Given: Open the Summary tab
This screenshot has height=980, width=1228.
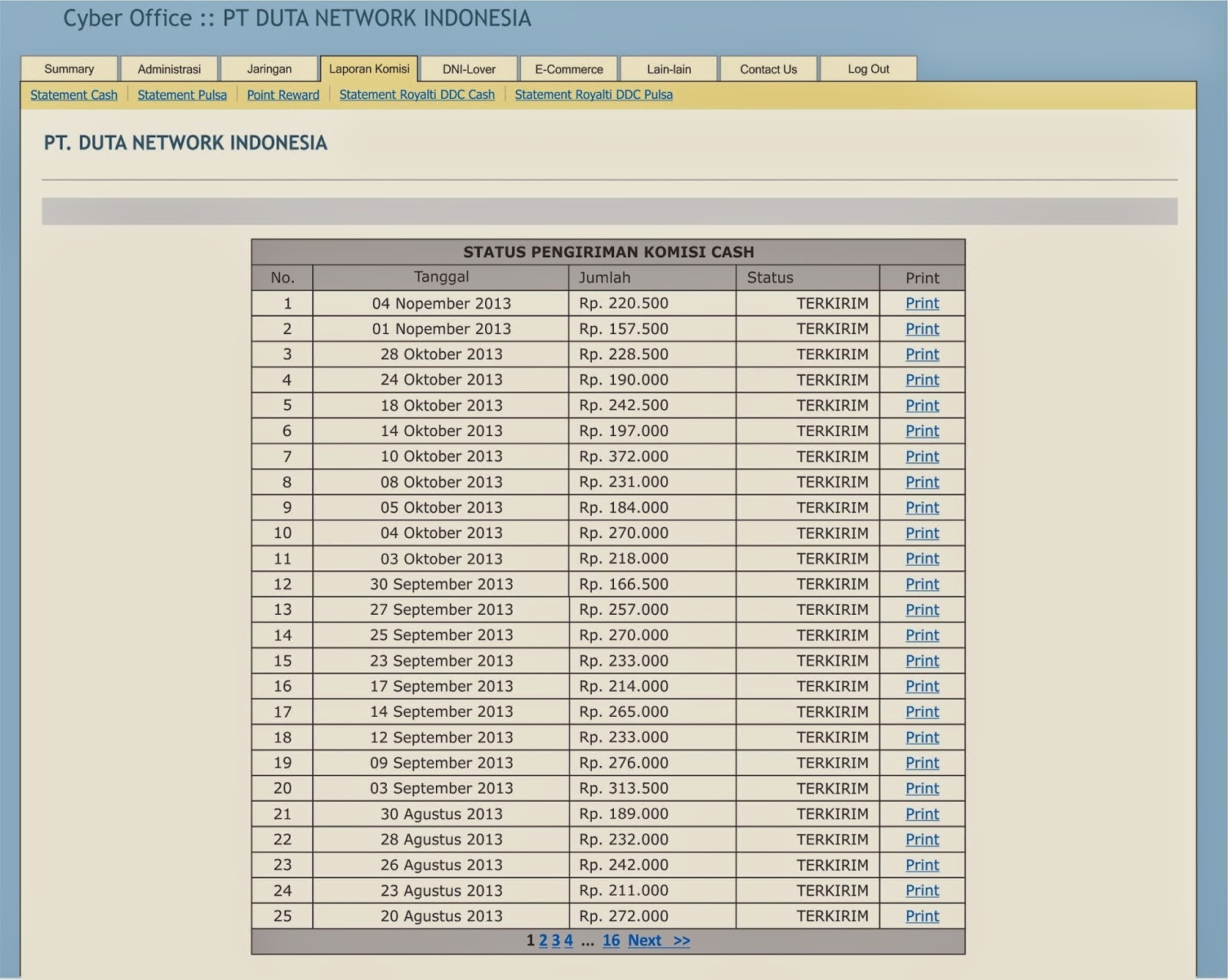Looking at the screenshot, I should point(69,69).
